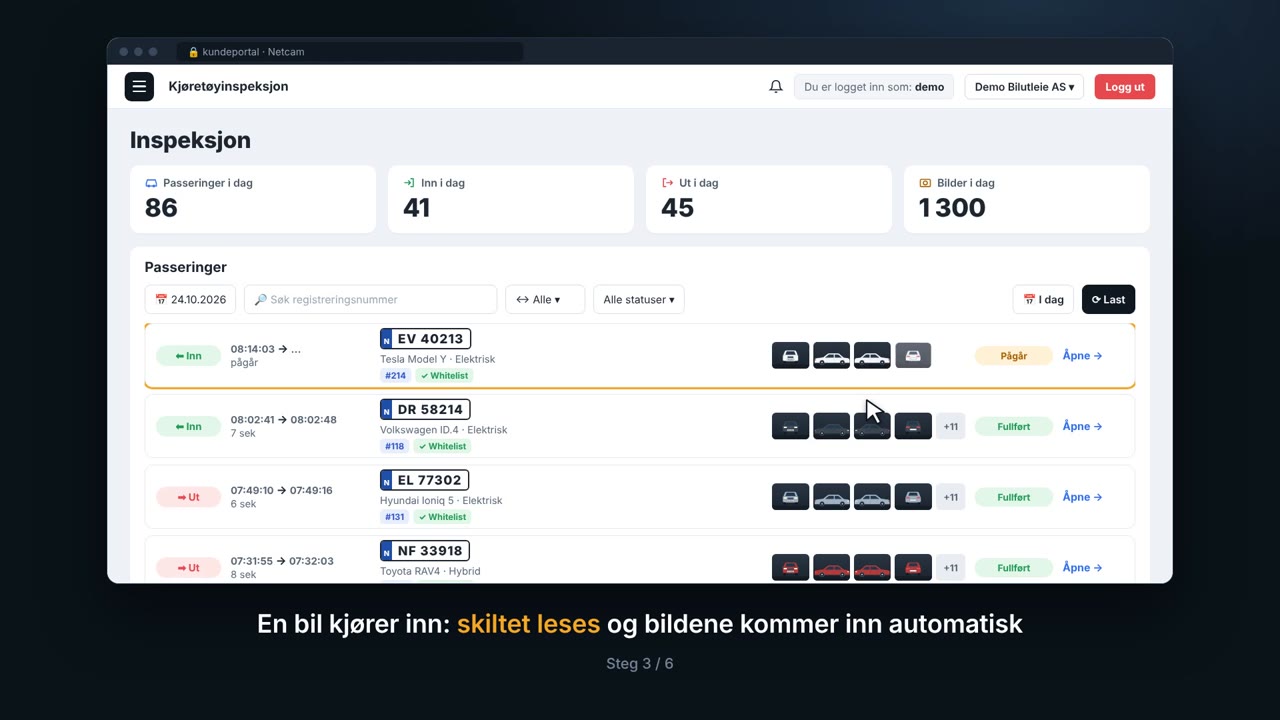Click the Last reload button
The width and height of the screenshot is (1280, 720).
1108,299
